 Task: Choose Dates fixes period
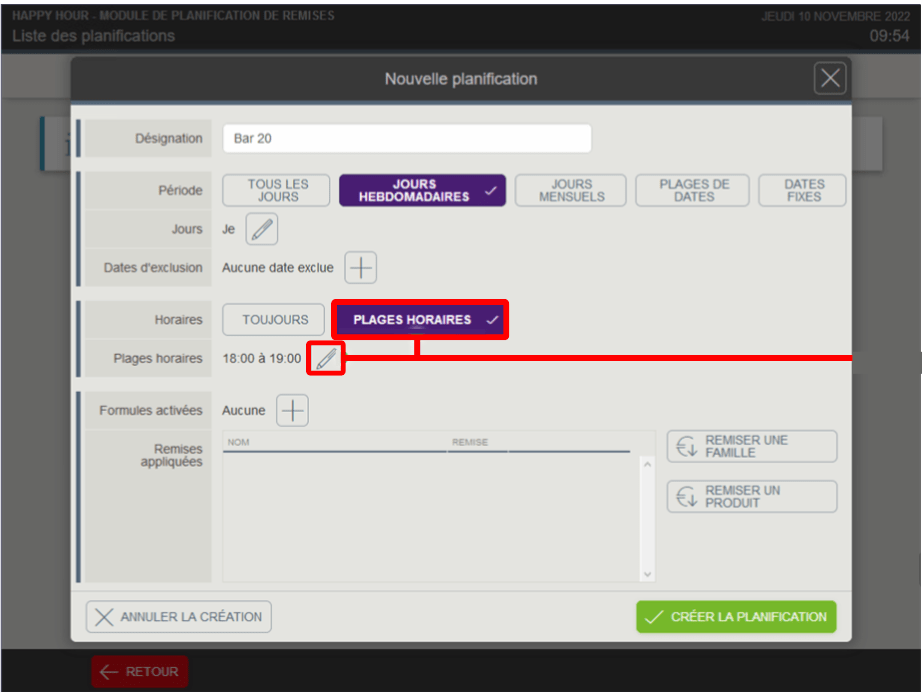point(803,190)
